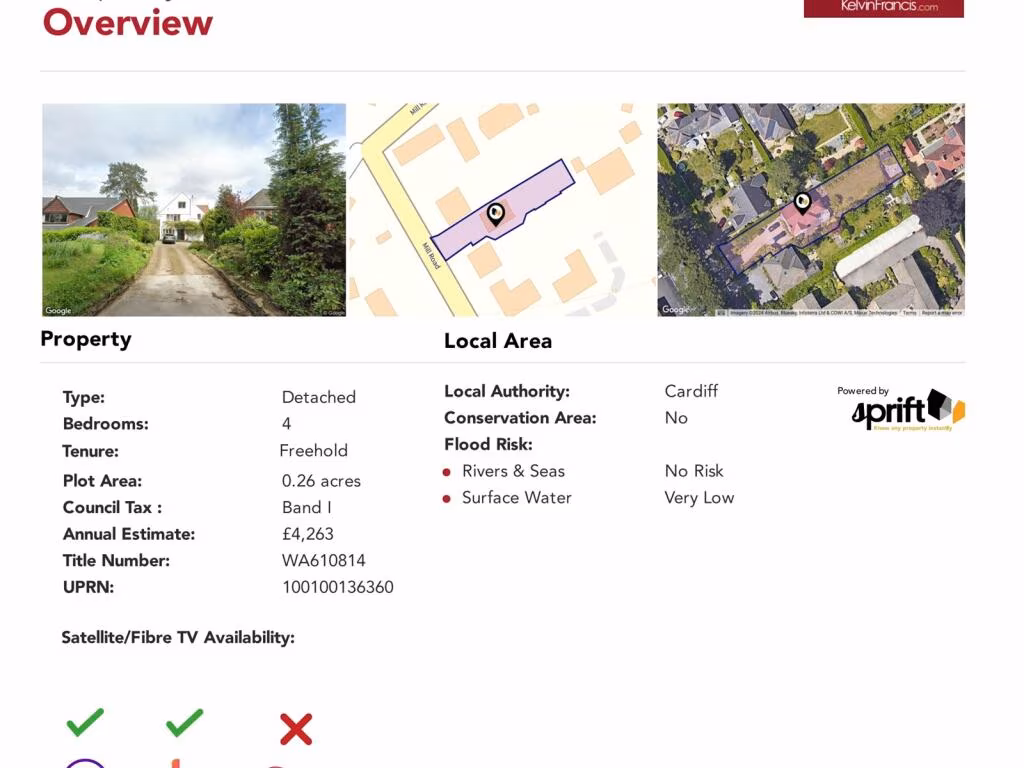
Task: Click the second green checkmark icon
Action: click(x=184, y=721)
